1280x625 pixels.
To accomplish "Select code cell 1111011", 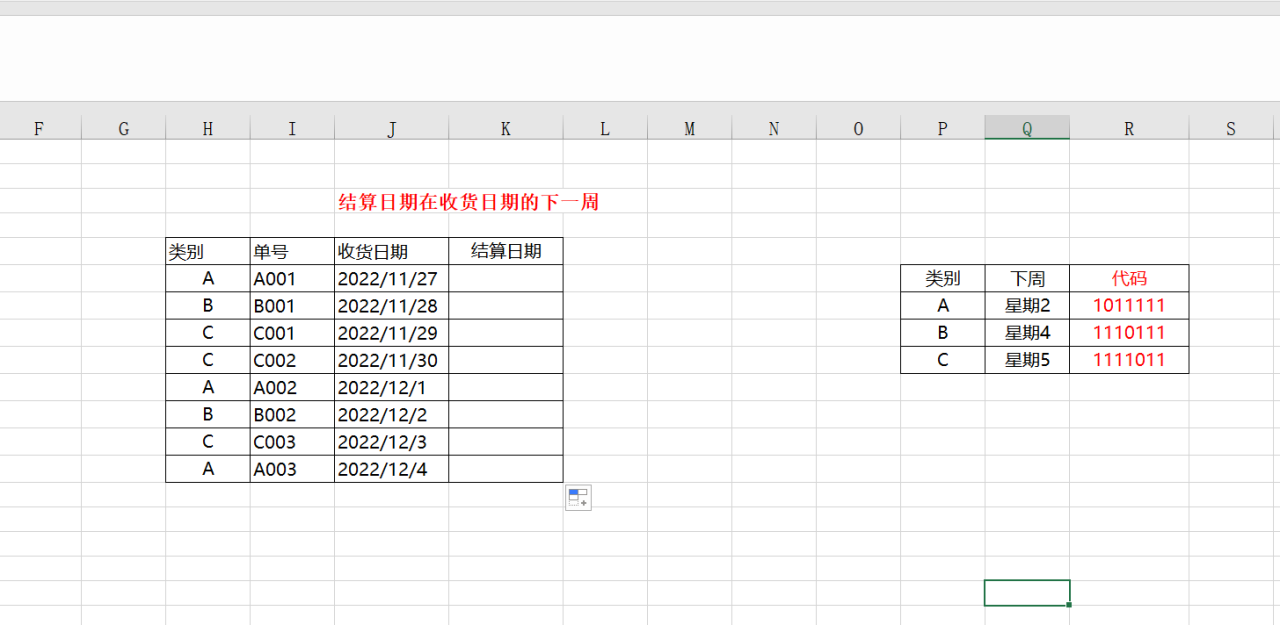I will tap(1129, 360).
